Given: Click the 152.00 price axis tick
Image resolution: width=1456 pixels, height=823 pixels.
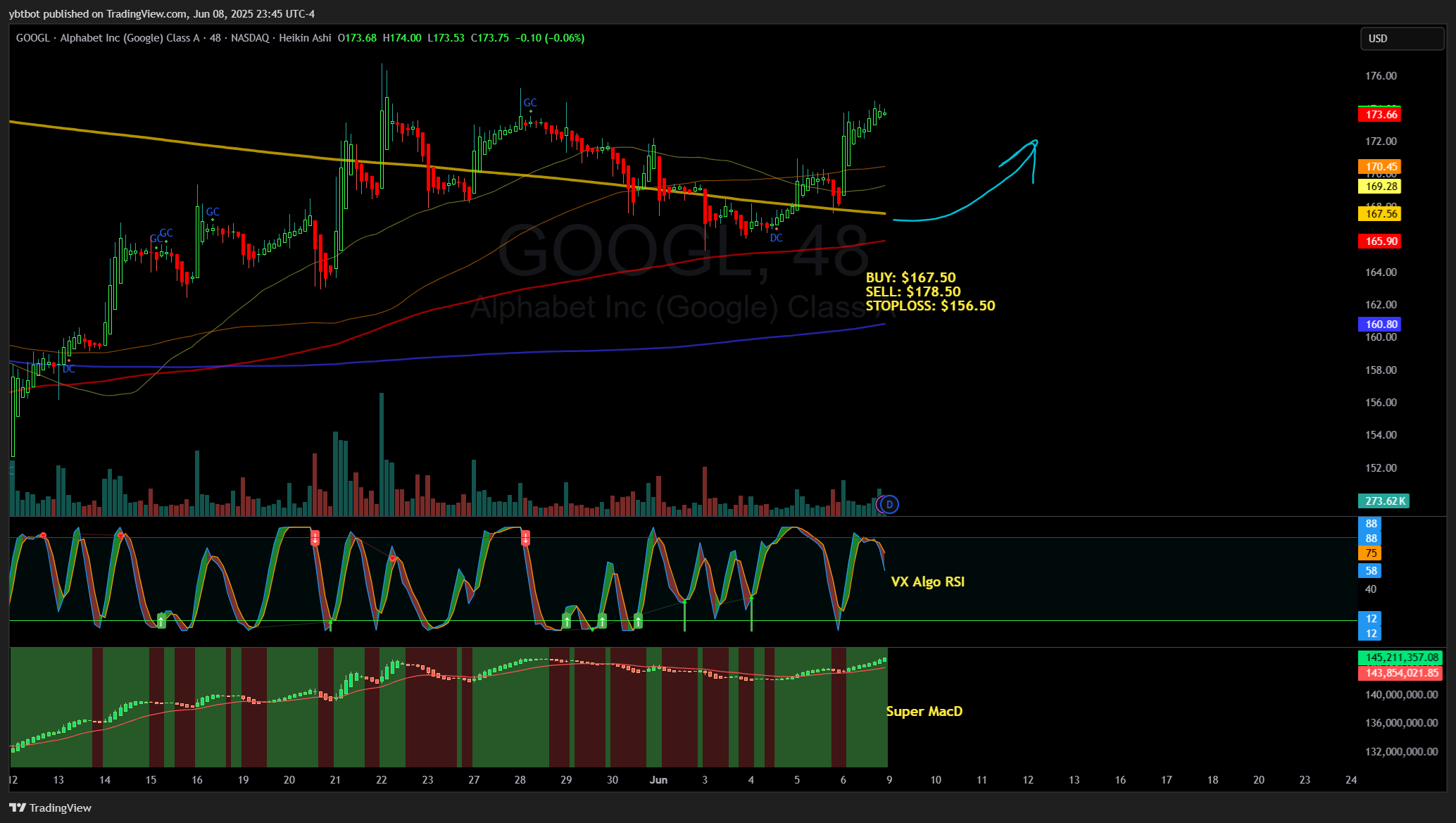Looking at the screenshot, I should point(1381,468).
